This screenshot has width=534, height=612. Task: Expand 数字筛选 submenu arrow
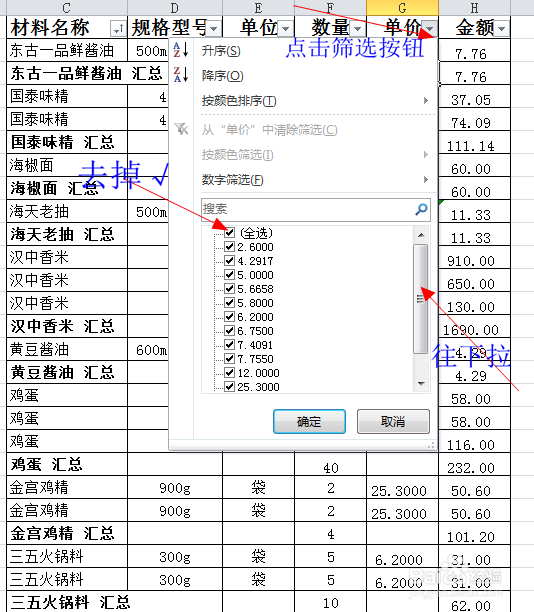[426, 180]
